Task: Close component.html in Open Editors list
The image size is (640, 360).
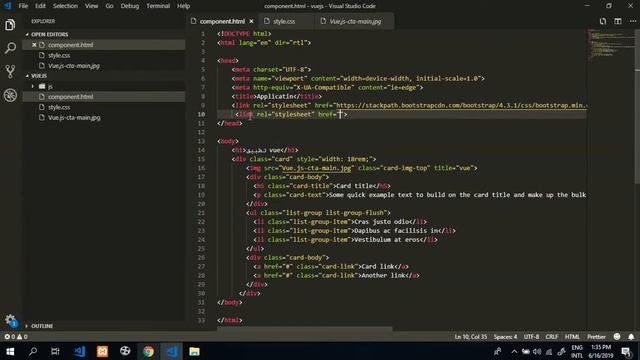Action: (34, 45)
